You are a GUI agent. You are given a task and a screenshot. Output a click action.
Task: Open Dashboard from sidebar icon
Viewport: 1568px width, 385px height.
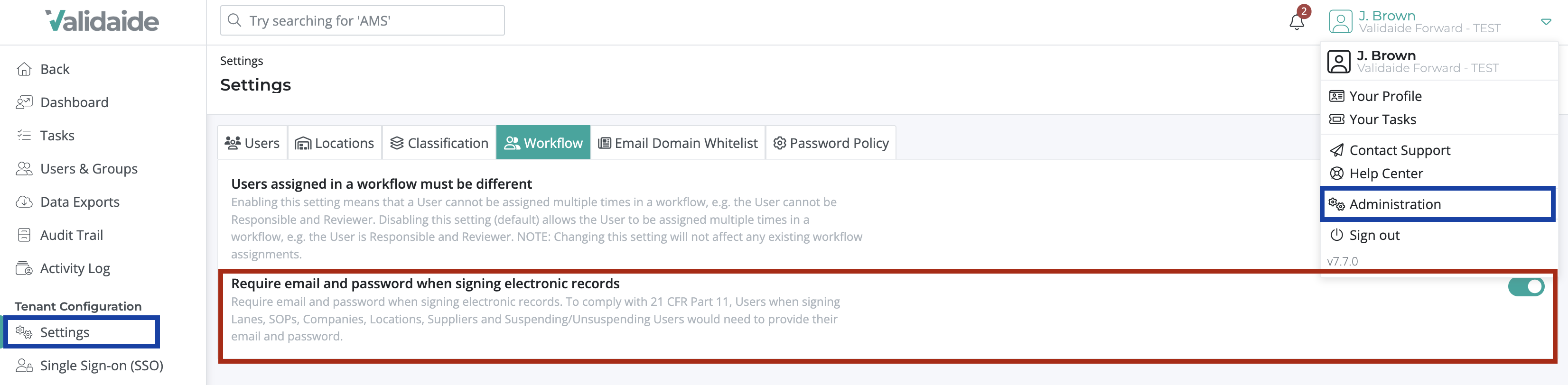(x=24, y=102)
